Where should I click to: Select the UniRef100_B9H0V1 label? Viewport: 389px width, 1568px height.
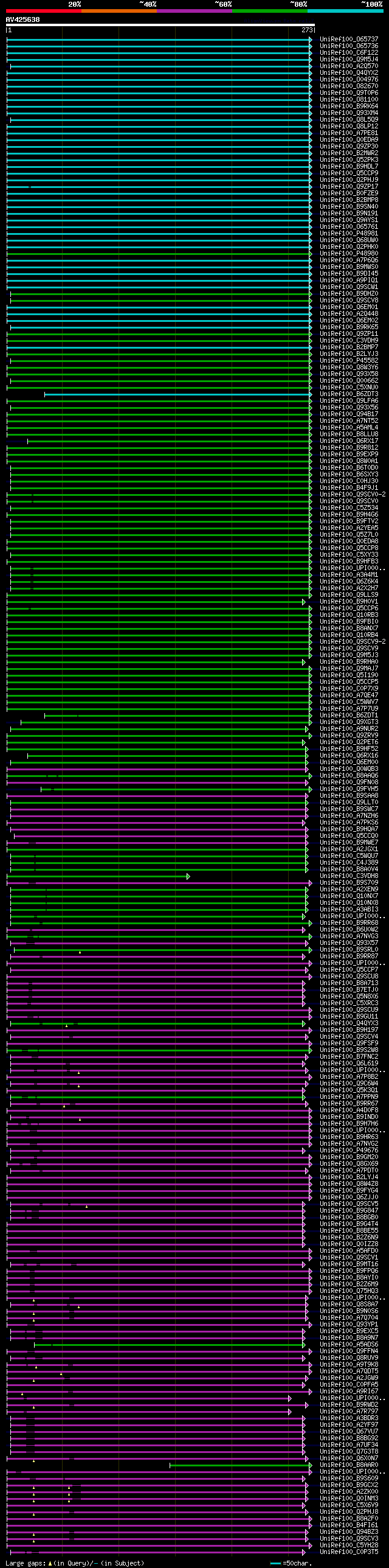(349, 602)
